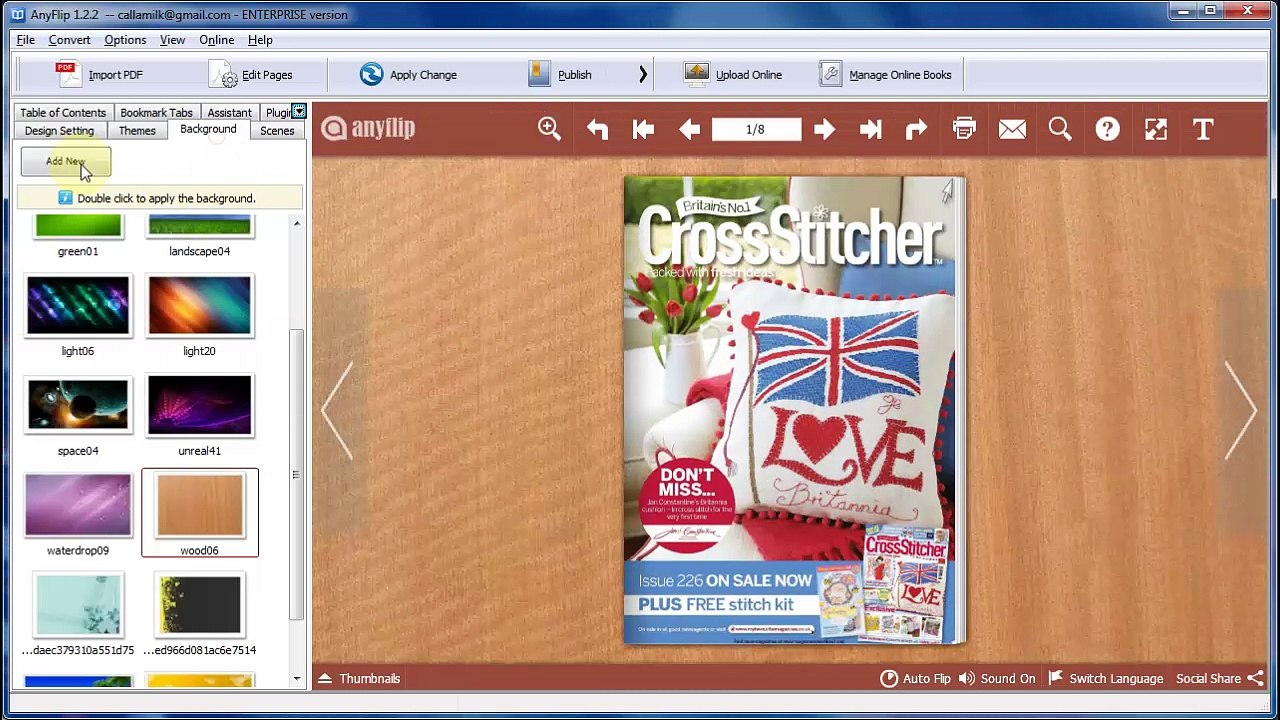Toggle Auto Flip playback

tap(915, 679)
